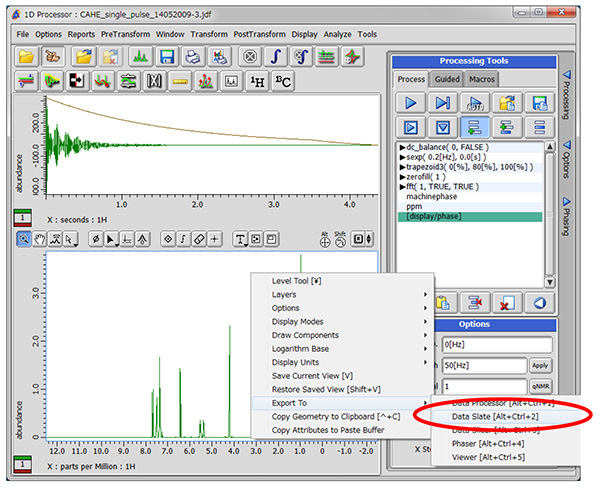Click the red X delete icon below process list
This screenshot has width=600, height=488.
point(507,303)
